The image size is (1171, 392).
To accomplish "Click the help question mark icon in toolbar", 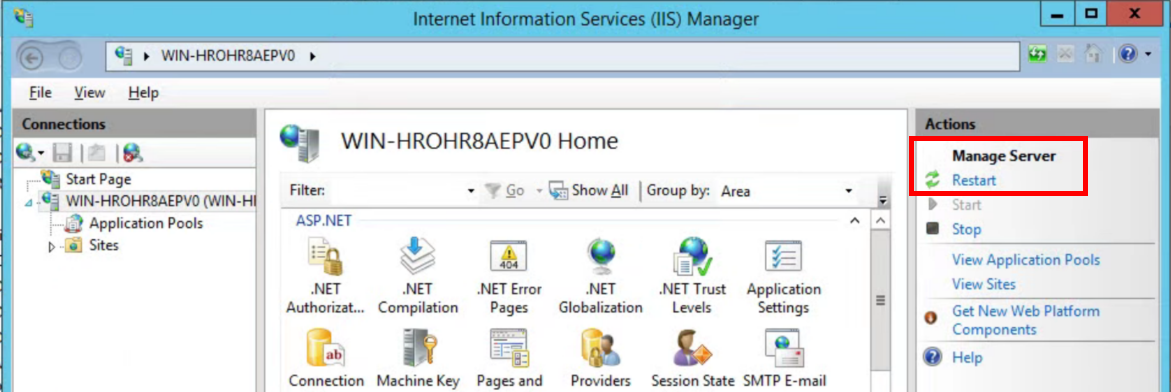I will (x=1128, y=55).
